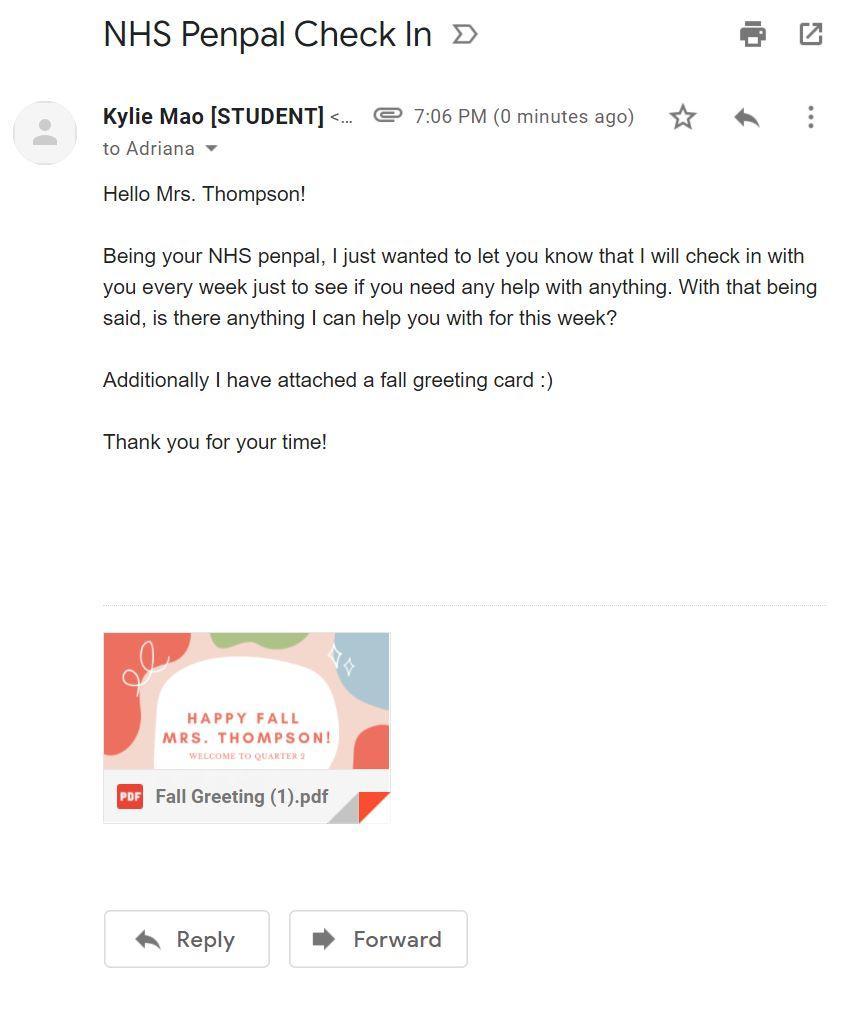Click the red PDF file icon
This screenshot has height=1019, width=848.
130,796
